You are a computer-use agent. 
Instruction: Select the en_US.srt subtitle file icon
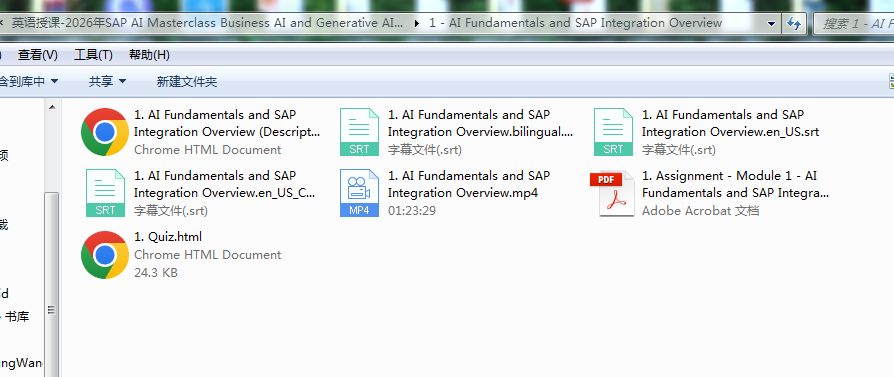coord(613,132)
